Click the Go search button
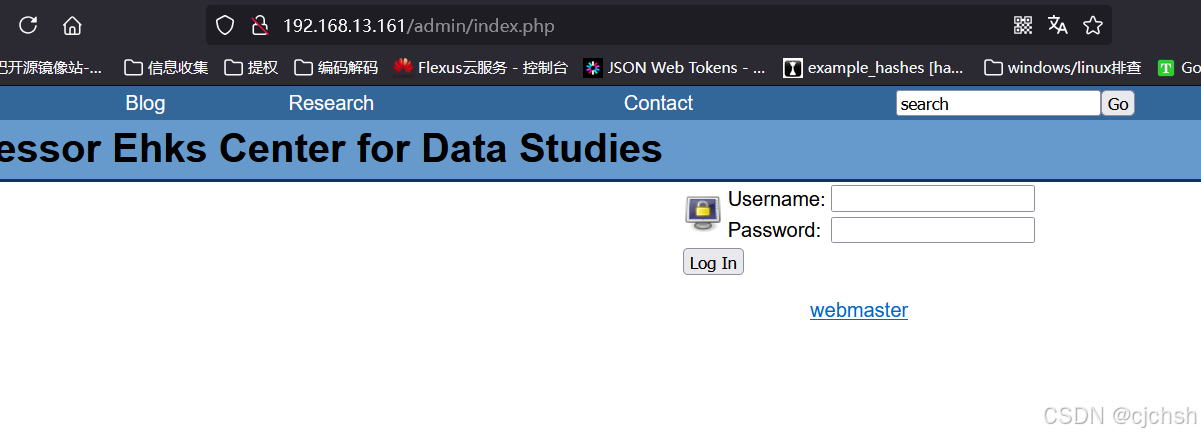This screenshot has width=1201, height=435. tap(1118, 104)
